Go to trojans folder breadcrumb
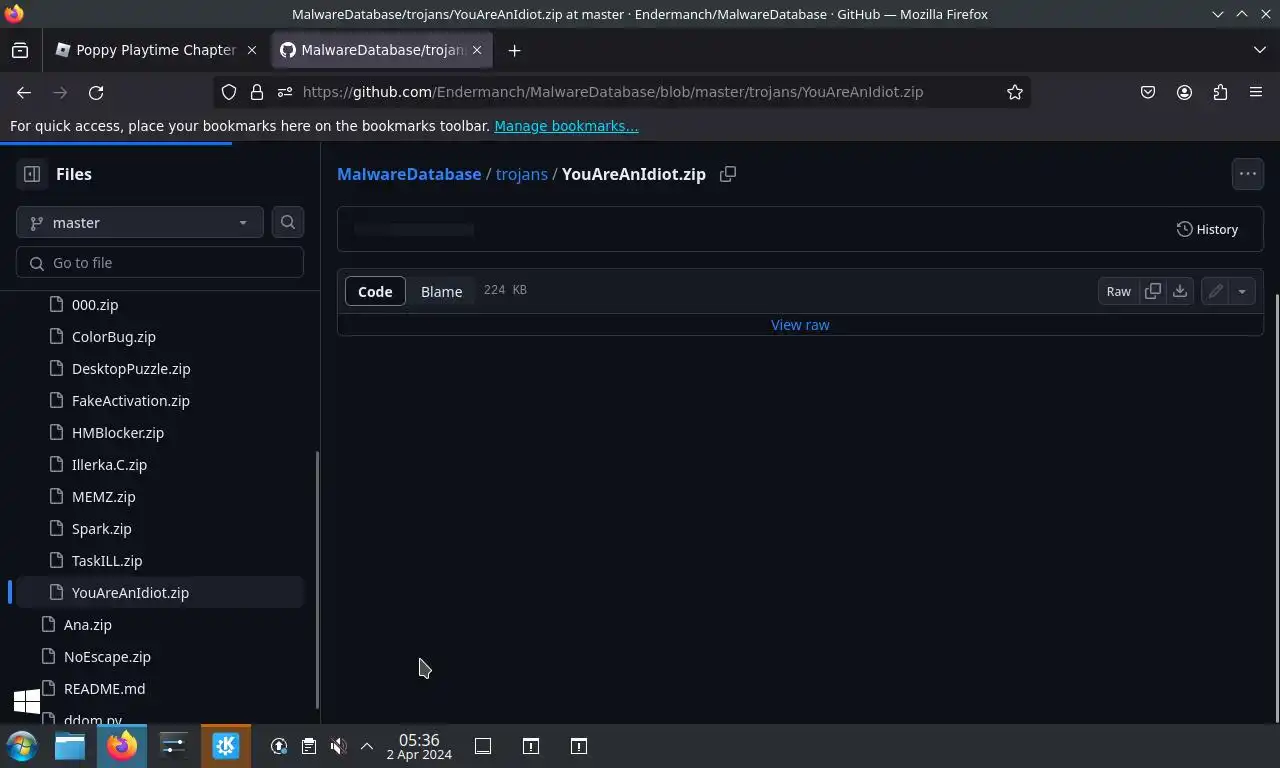Viewport: 1280px width, 768px height. coord(522,174)
